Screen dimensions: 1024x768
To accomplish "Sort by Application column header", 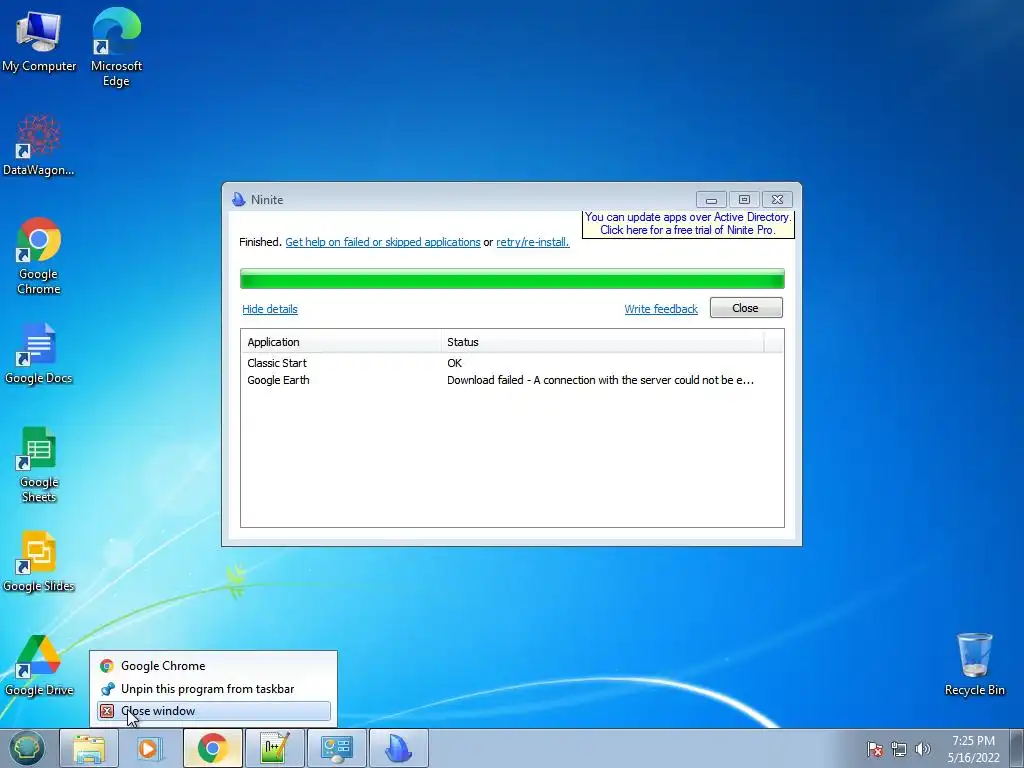I will pos(341,342).
